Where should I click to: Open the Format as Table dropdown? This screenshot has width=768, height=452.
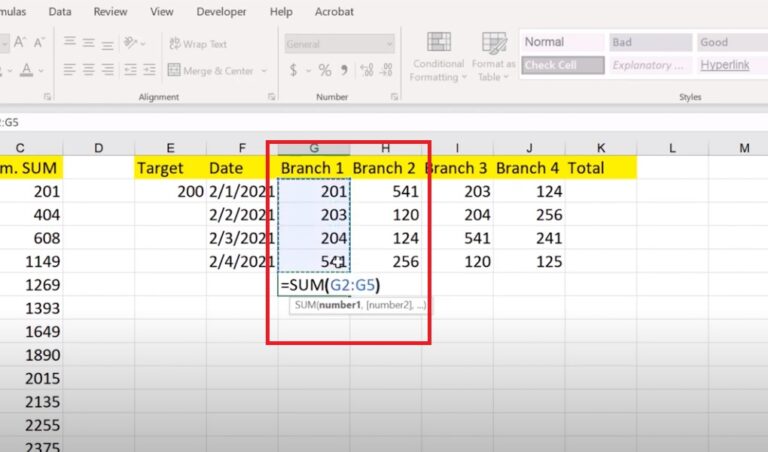[x=493, y=58]
